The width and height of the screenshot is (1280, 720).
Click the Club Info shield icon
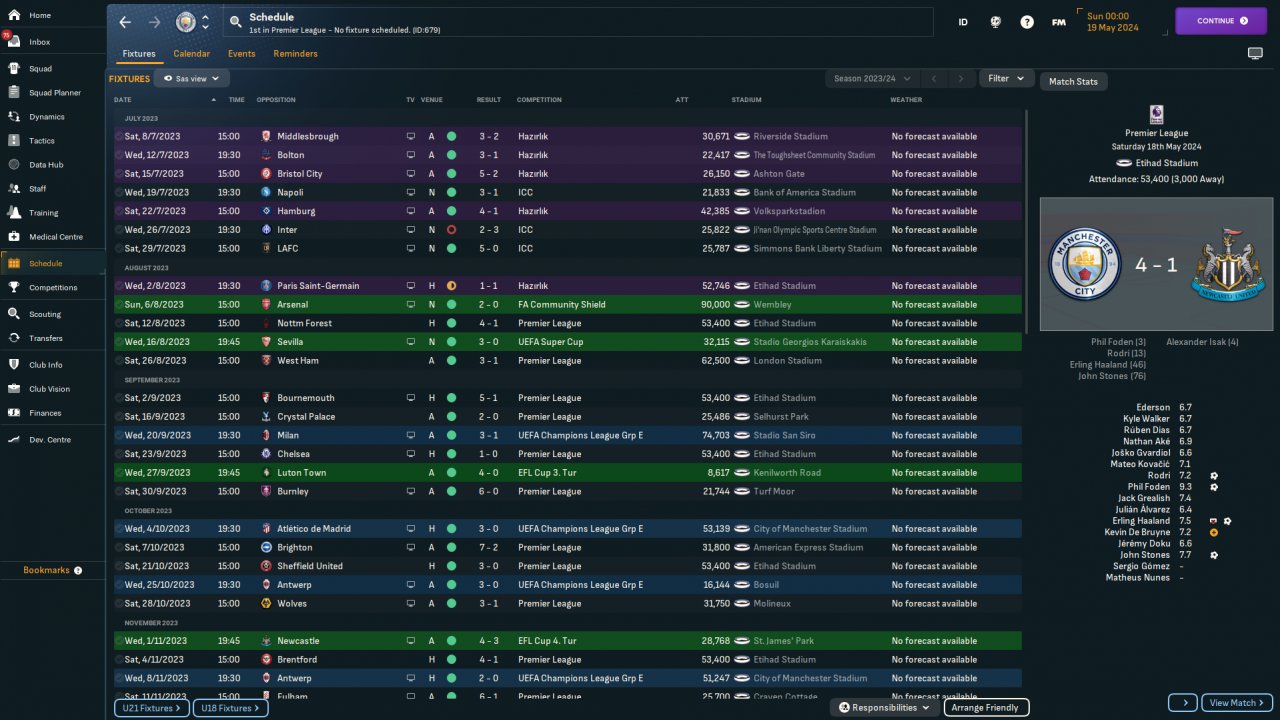(14, 365)
